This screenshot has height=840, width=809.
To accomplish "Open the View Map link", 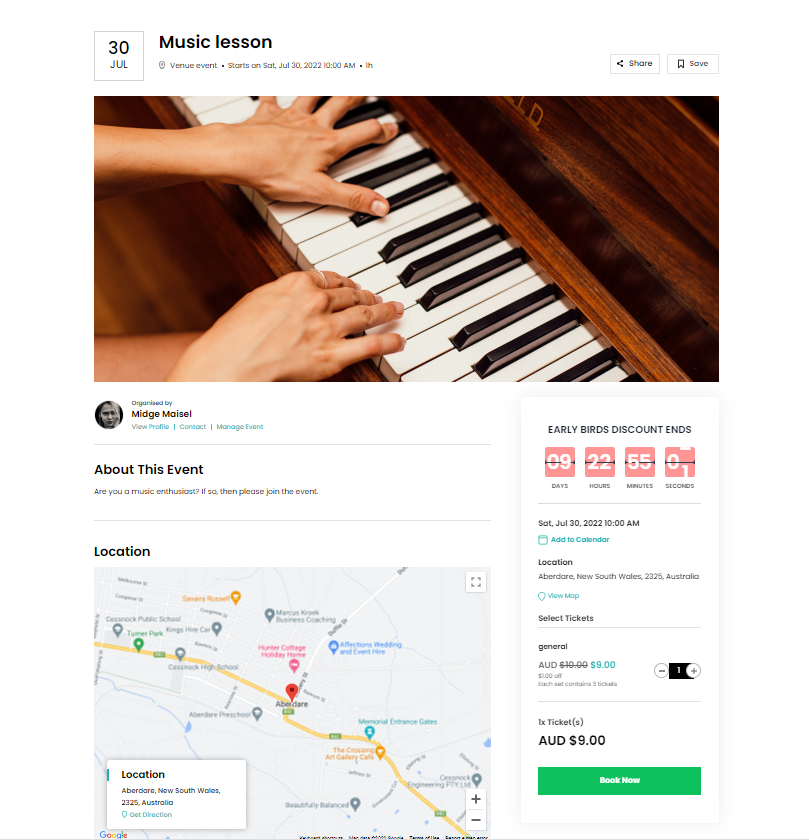I will 559,596.
